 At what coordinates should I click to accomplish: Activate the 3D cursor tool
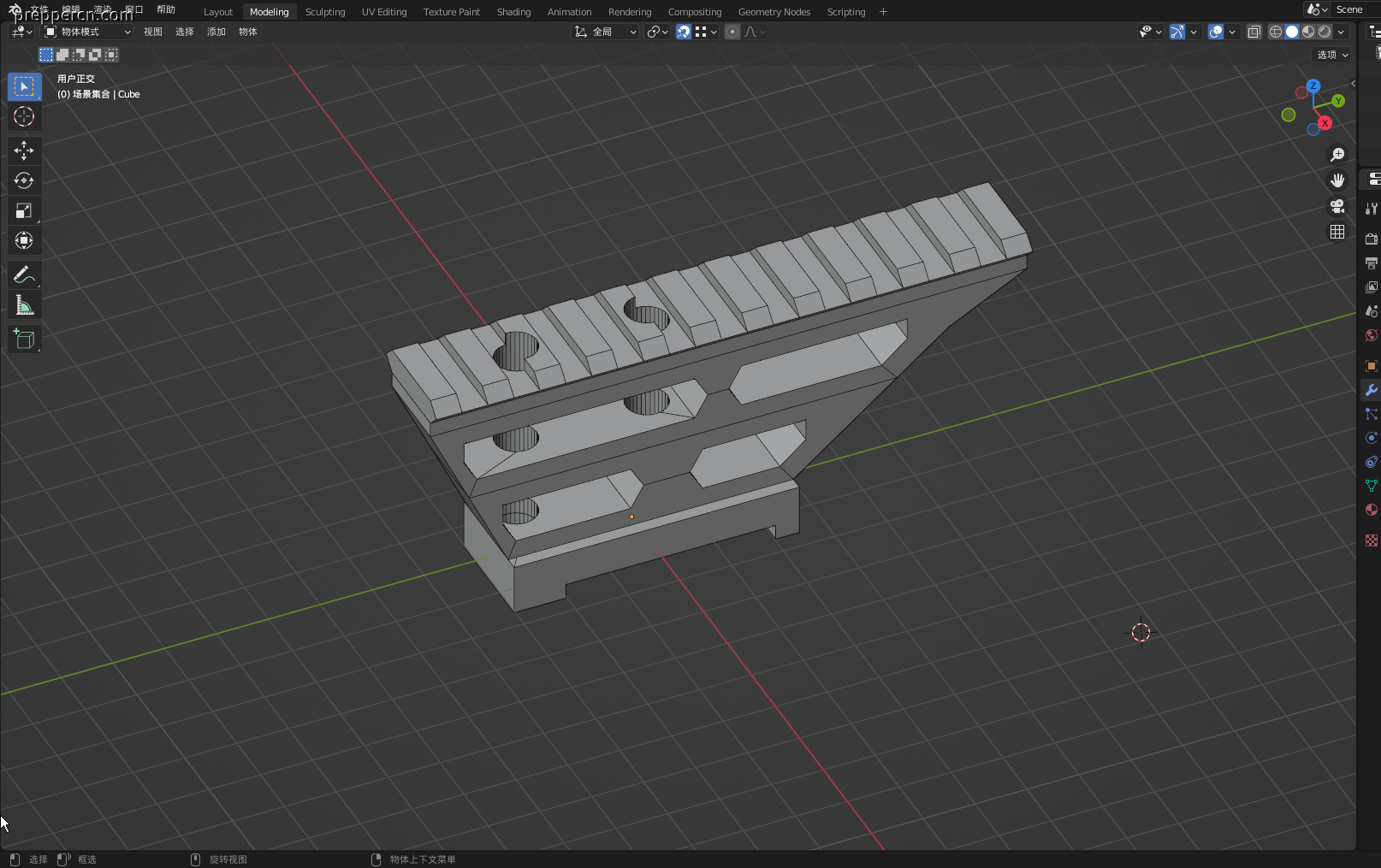(x=24, y=116)
